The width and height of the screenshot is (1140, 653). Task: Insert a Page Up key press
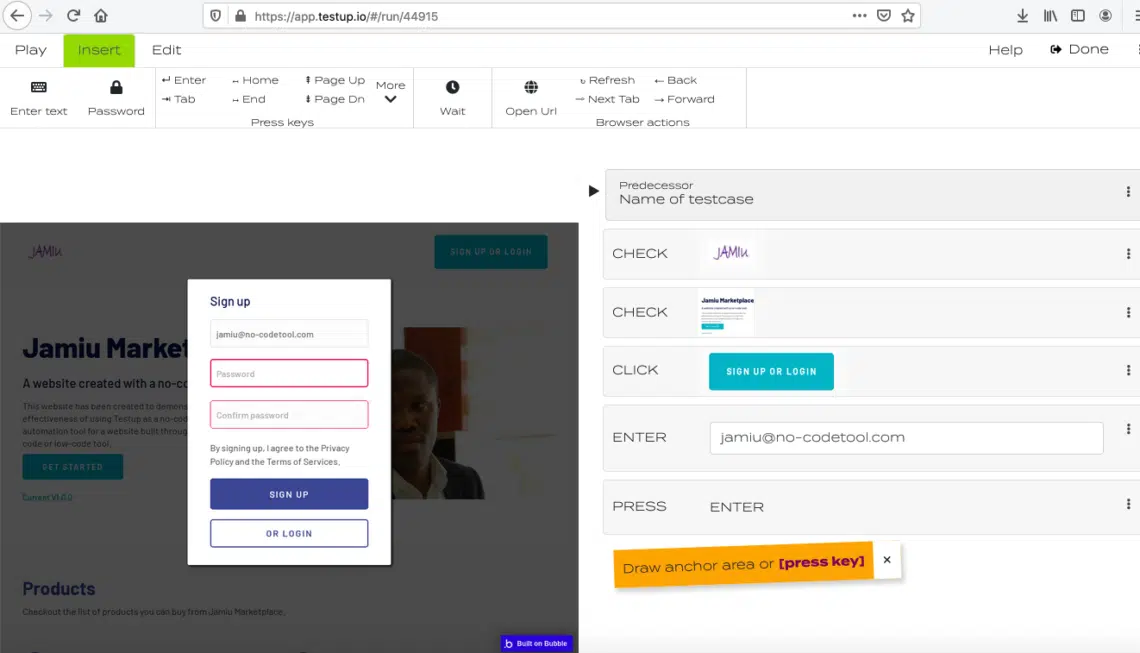tap(334, 80)
